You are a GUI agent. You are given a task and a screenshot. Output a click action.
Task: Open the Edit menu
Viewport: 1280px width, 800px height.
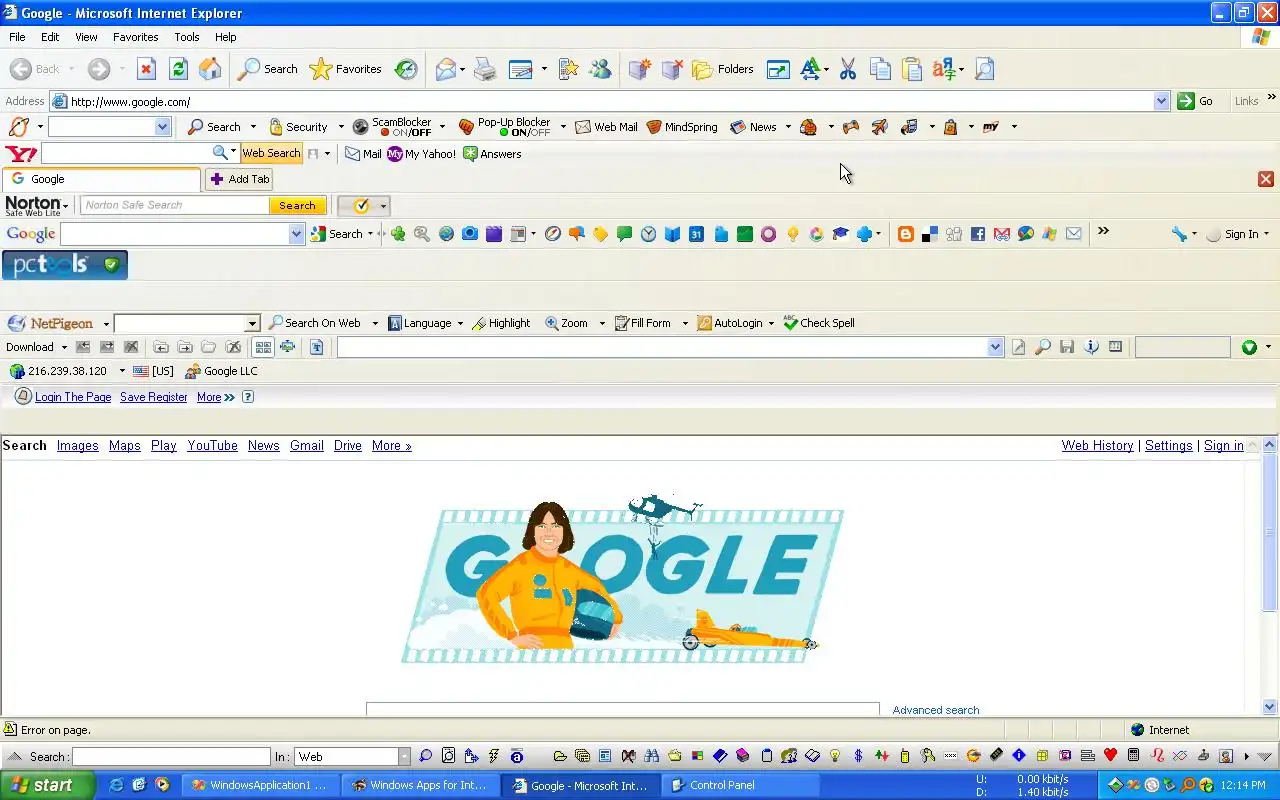pyautogui.click(x=50, y=37)
